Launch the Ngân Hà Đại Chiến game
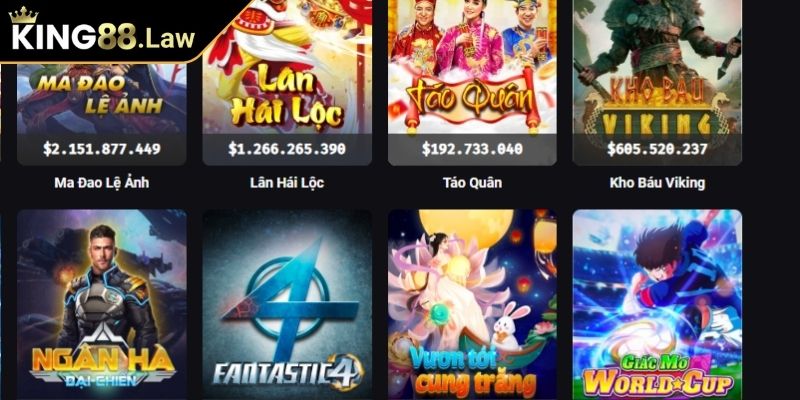The image size is (800, 400). tap(102, 304)
